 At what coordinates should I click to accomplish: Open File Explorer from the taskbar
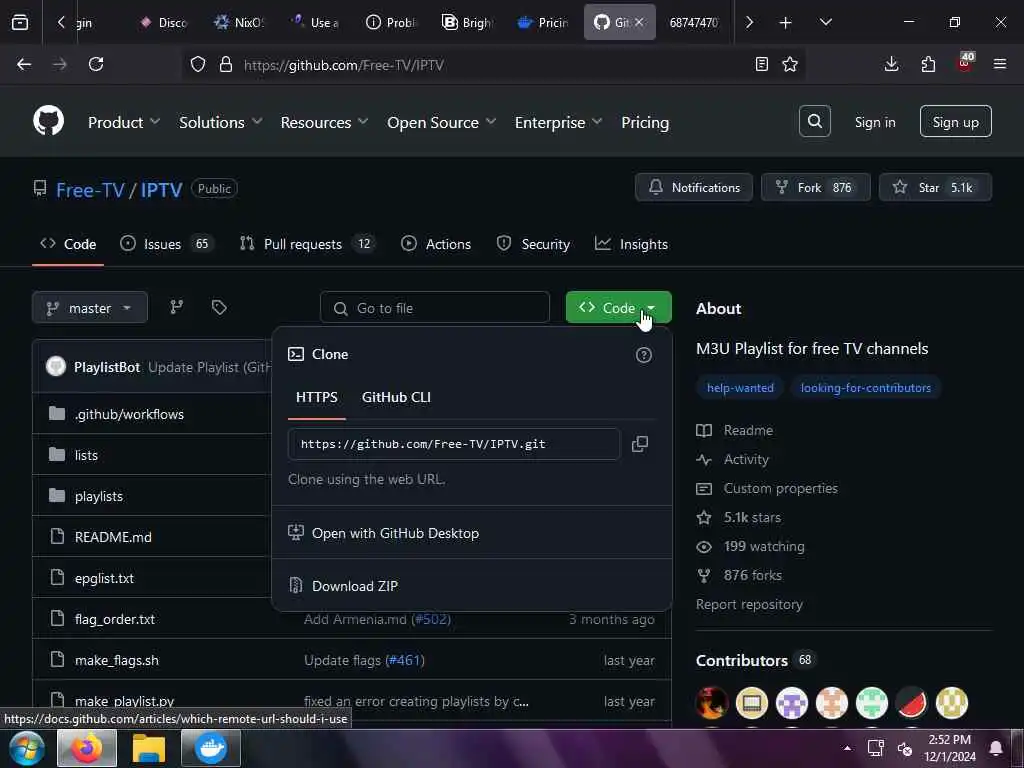pos(149,748)
